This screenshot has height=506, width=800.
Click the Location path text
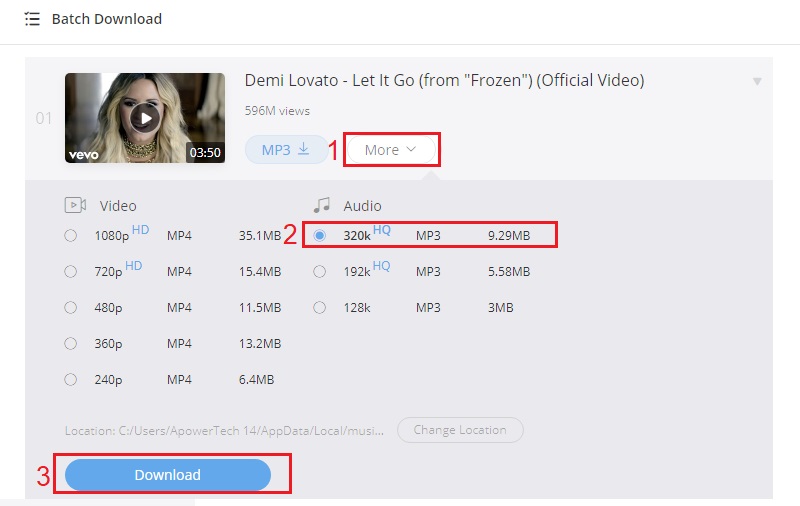224,431
